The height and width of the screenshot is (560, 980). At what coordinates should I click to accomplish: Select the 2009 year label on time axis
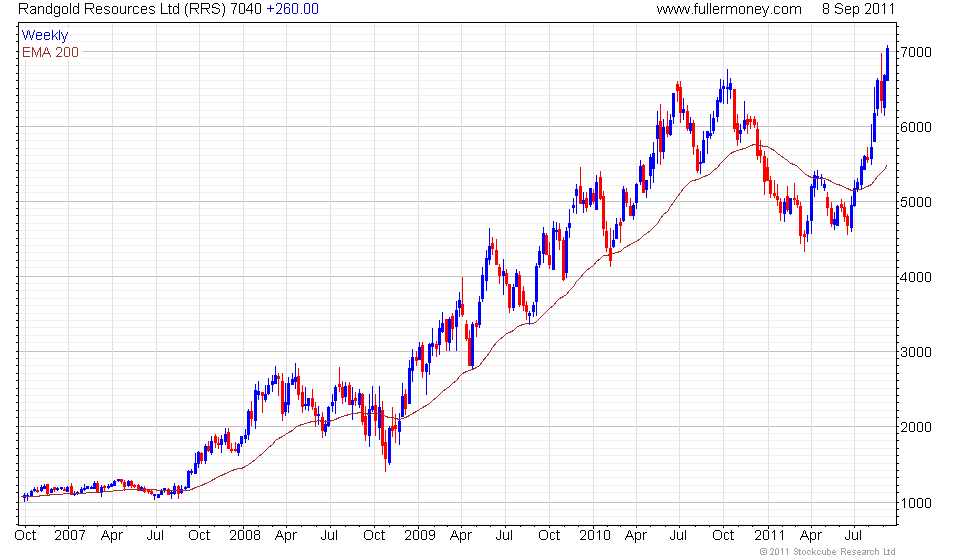coord(420,536)
